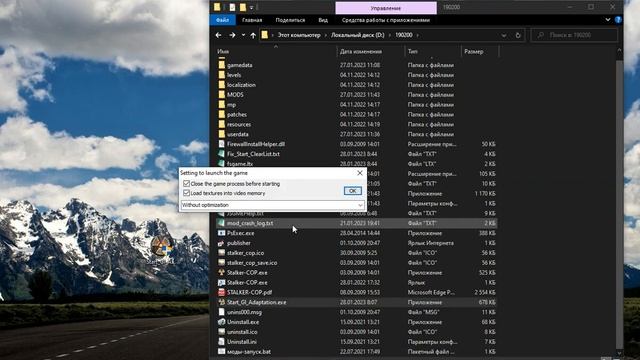This screenshot has height=360, width=640.
Task: Click 'Этот компьютер' in the breadcrumb
Action: point(299,35)
